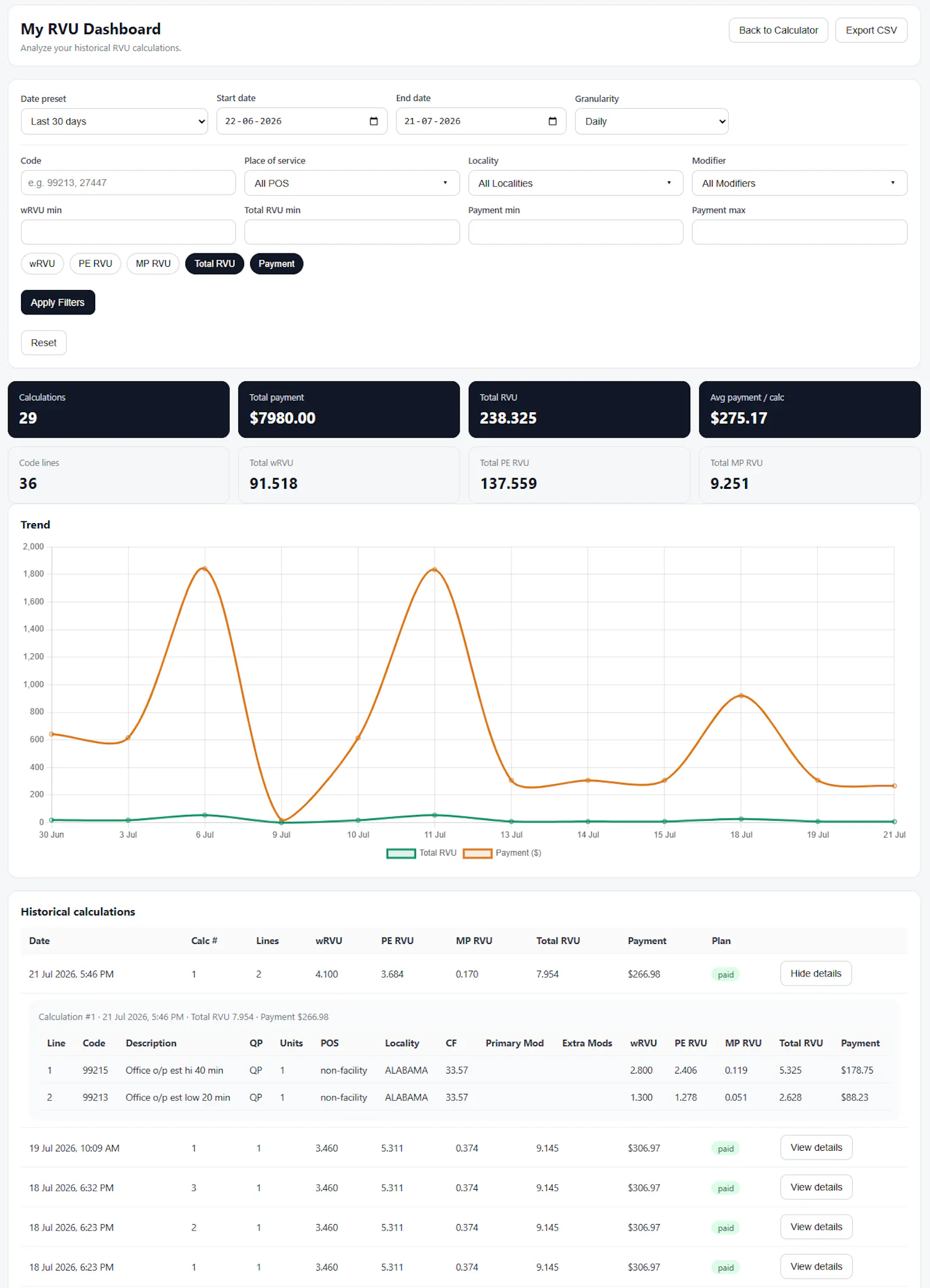The image size is (930, 1288).
Task: Click the Date column header
Action: (40, 941)
